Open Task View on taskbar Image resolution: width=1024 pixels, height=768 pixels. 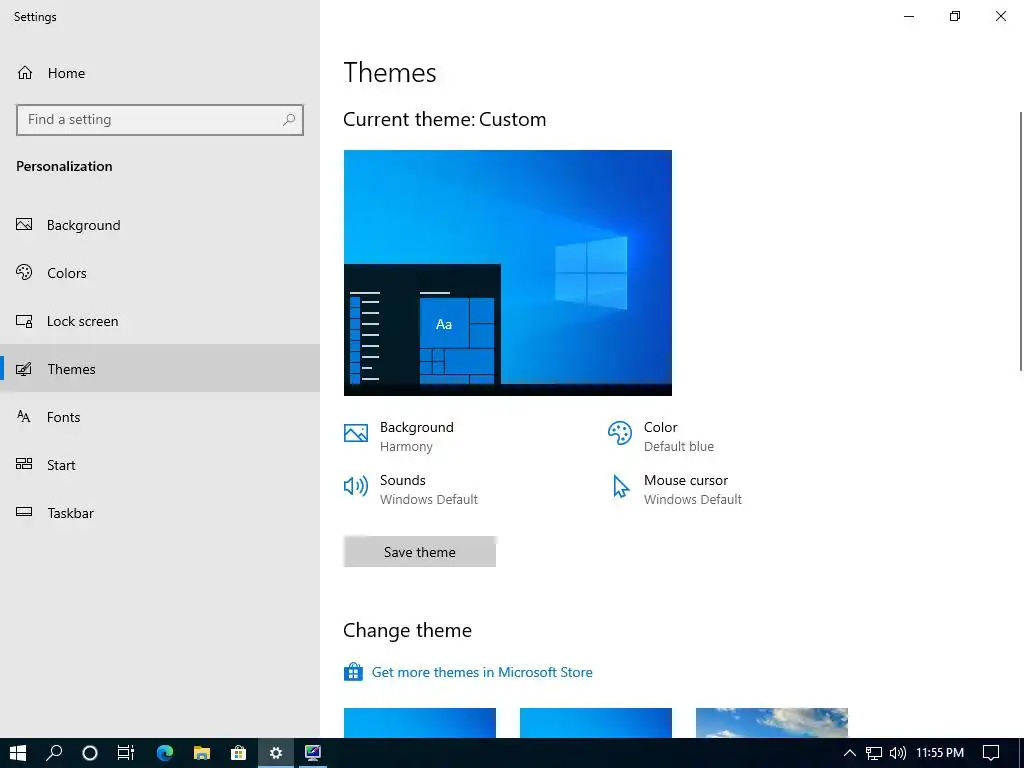click(126, 753)
